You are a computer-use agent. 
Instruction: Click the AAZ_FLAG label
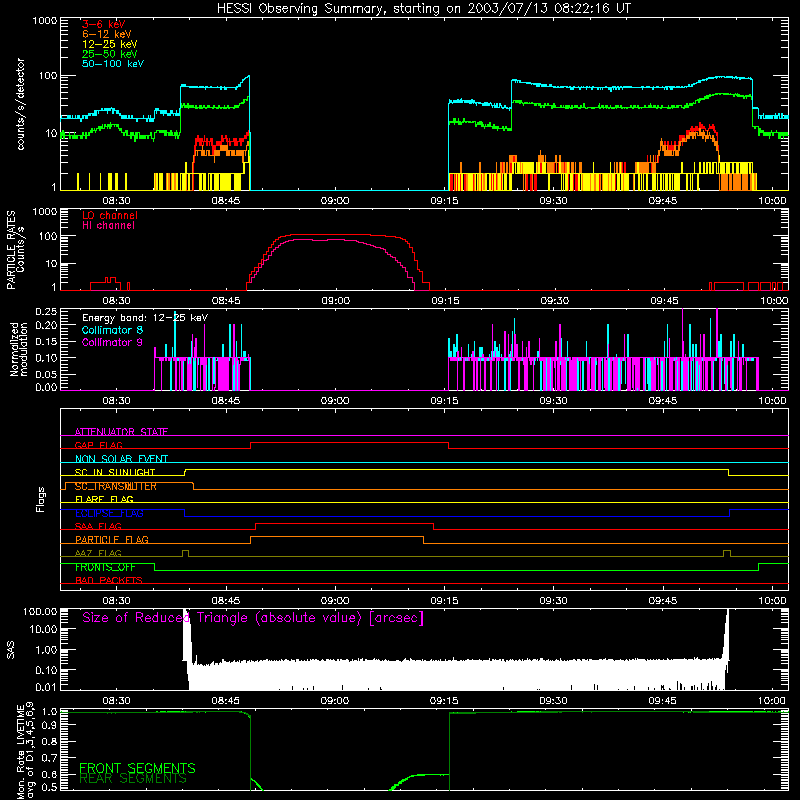tap(98, 553)
